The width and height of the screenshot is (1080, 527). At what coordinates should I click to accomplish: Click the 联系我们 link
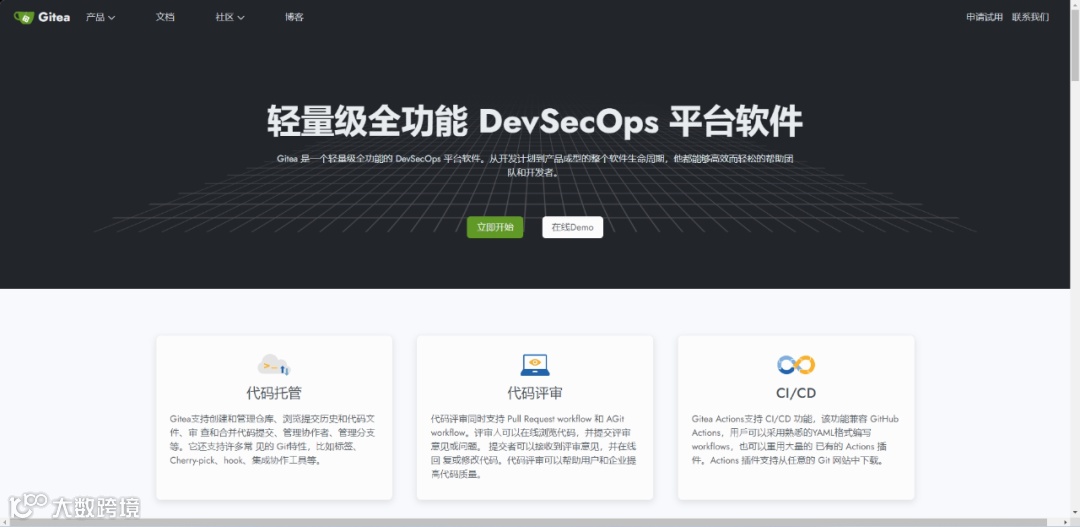click(1030, 17)
